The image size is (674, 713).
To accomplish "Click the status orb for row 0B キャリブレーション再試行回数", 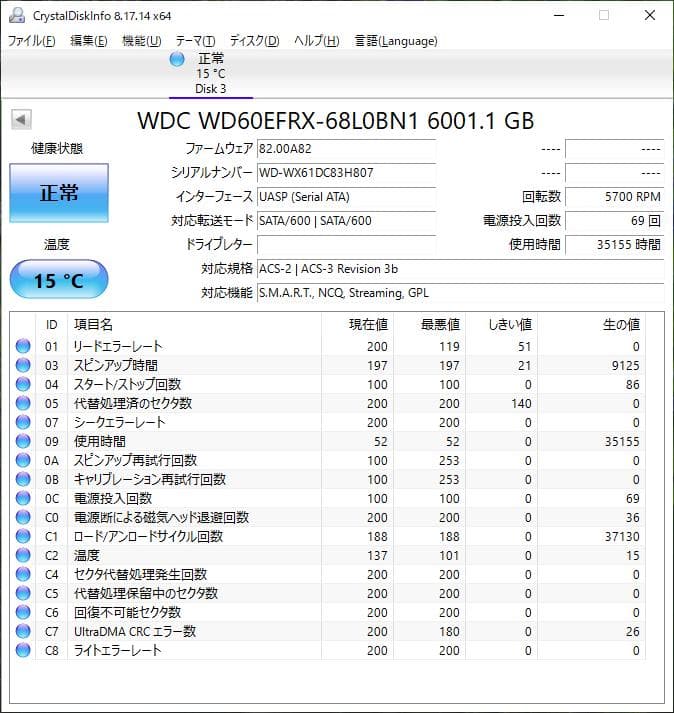I will (23, 479).
